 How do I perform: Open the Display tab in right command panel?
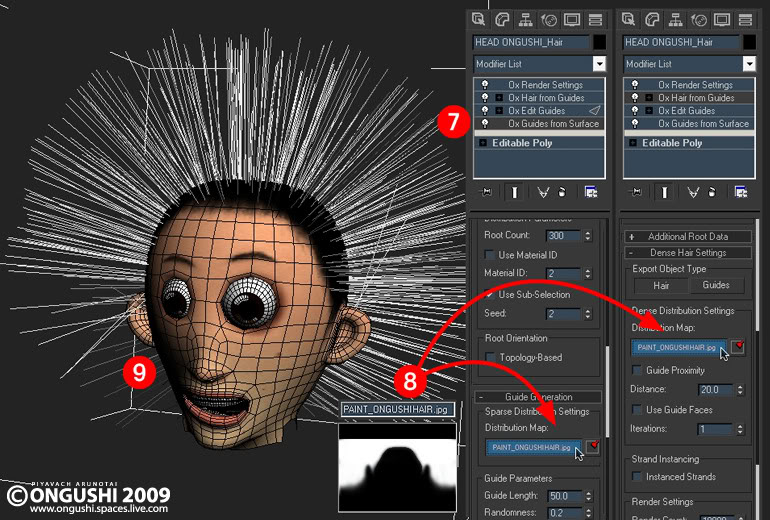click(722, 19)
